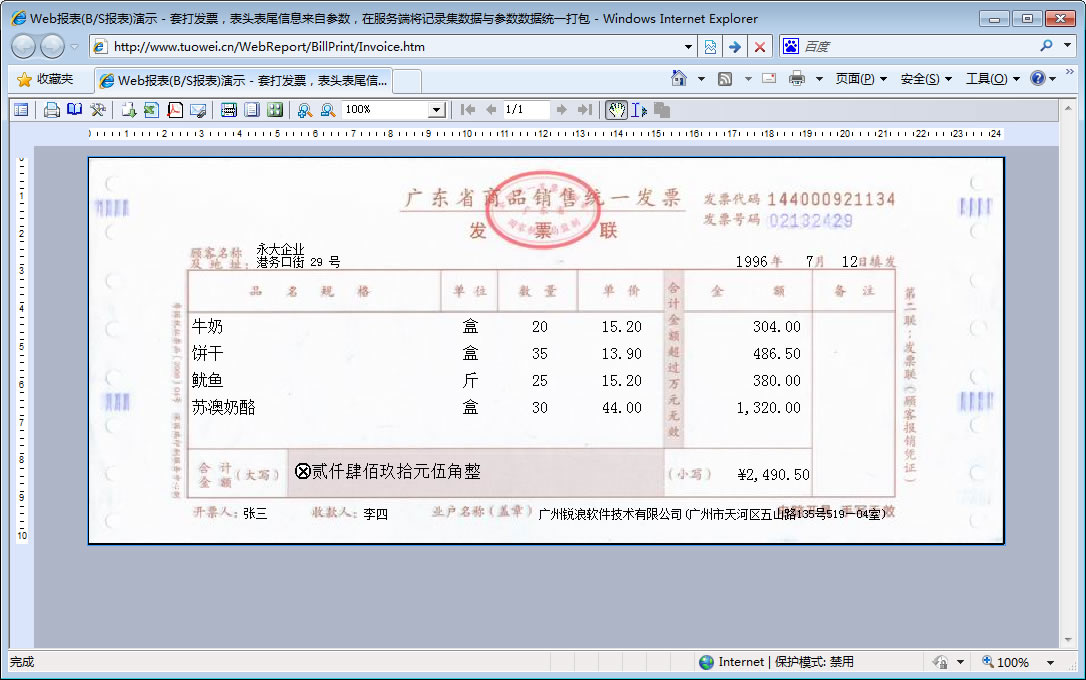This screenshot has width=1086, height=680.
Task: Go to the IE home page
Action: click(679, 79)
